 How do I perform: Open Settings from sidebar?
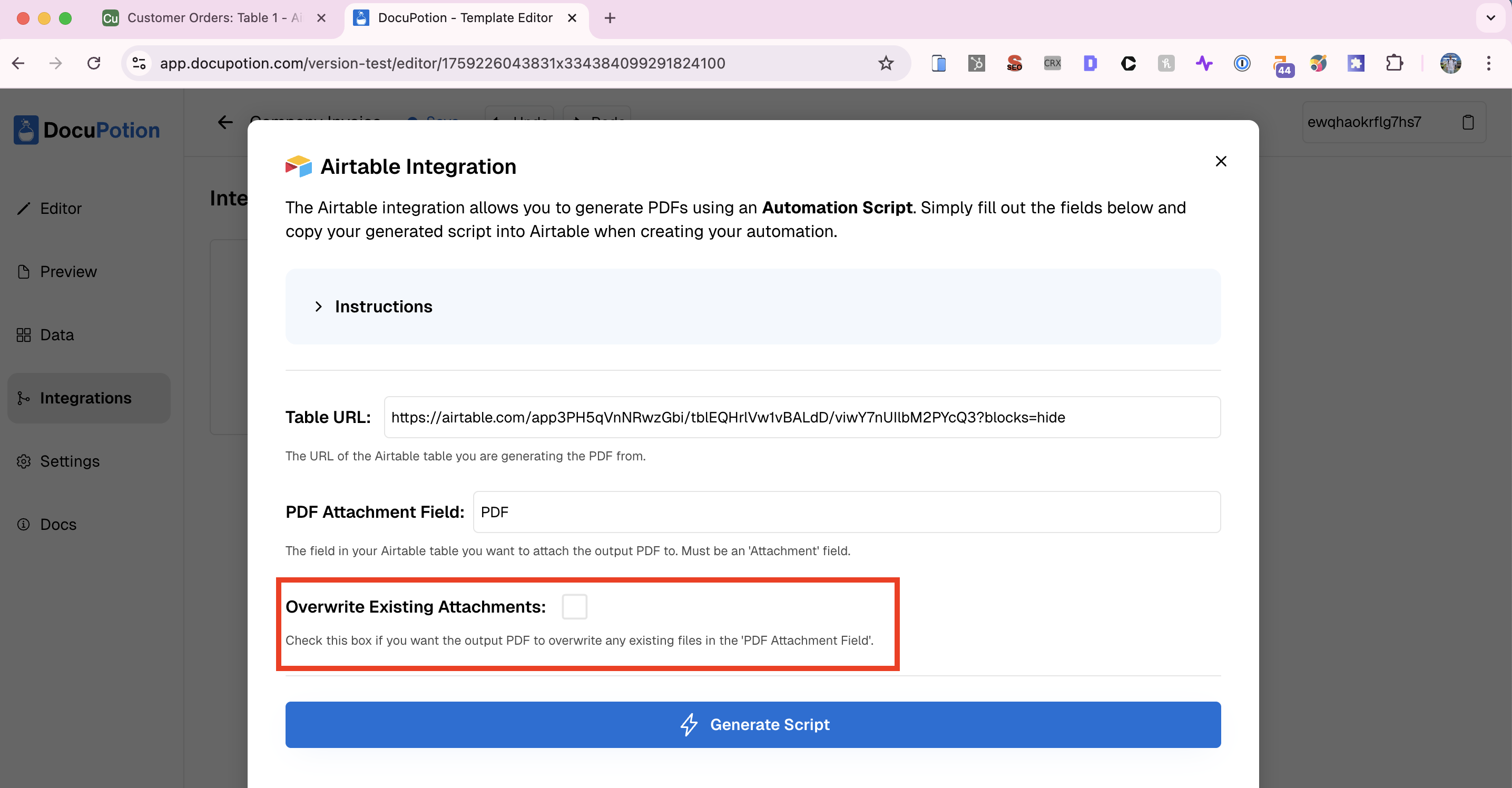coord(69,461)
